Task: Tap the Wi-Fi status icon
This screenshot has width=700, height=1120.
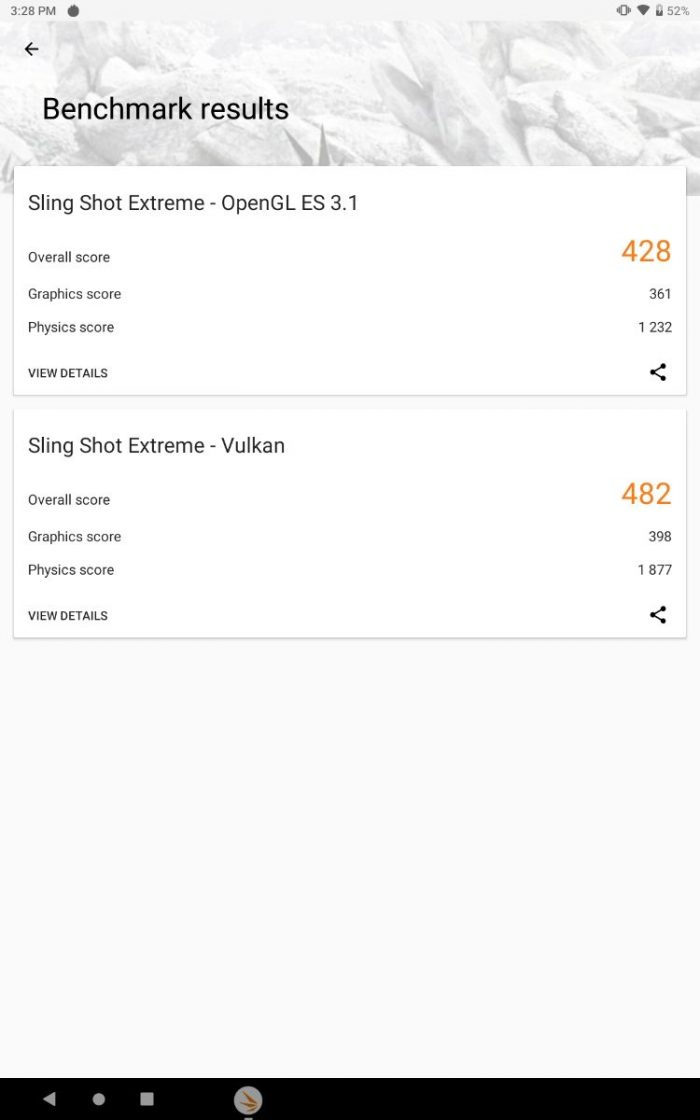Action: pyautogui.click(x=642, y=10)
